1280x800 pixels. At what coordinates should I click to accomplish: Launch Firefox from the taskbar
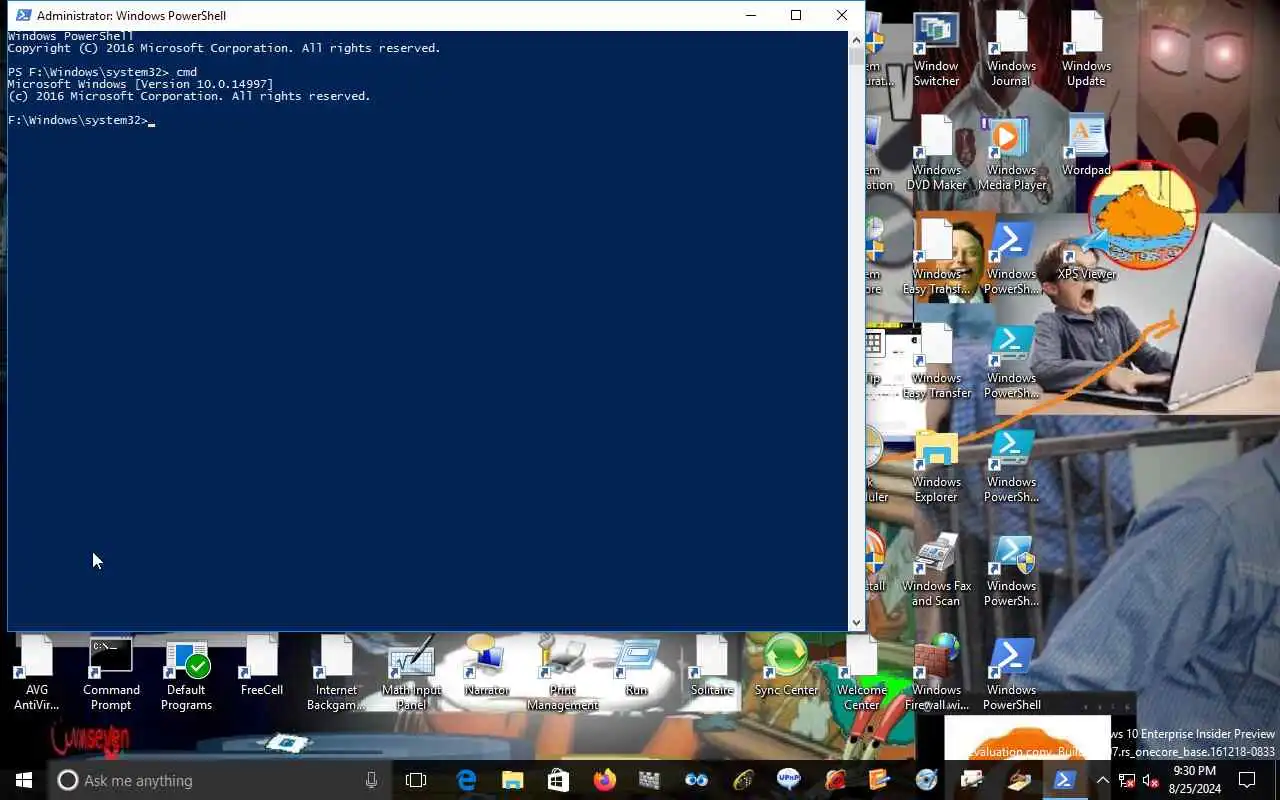(604, 780)
